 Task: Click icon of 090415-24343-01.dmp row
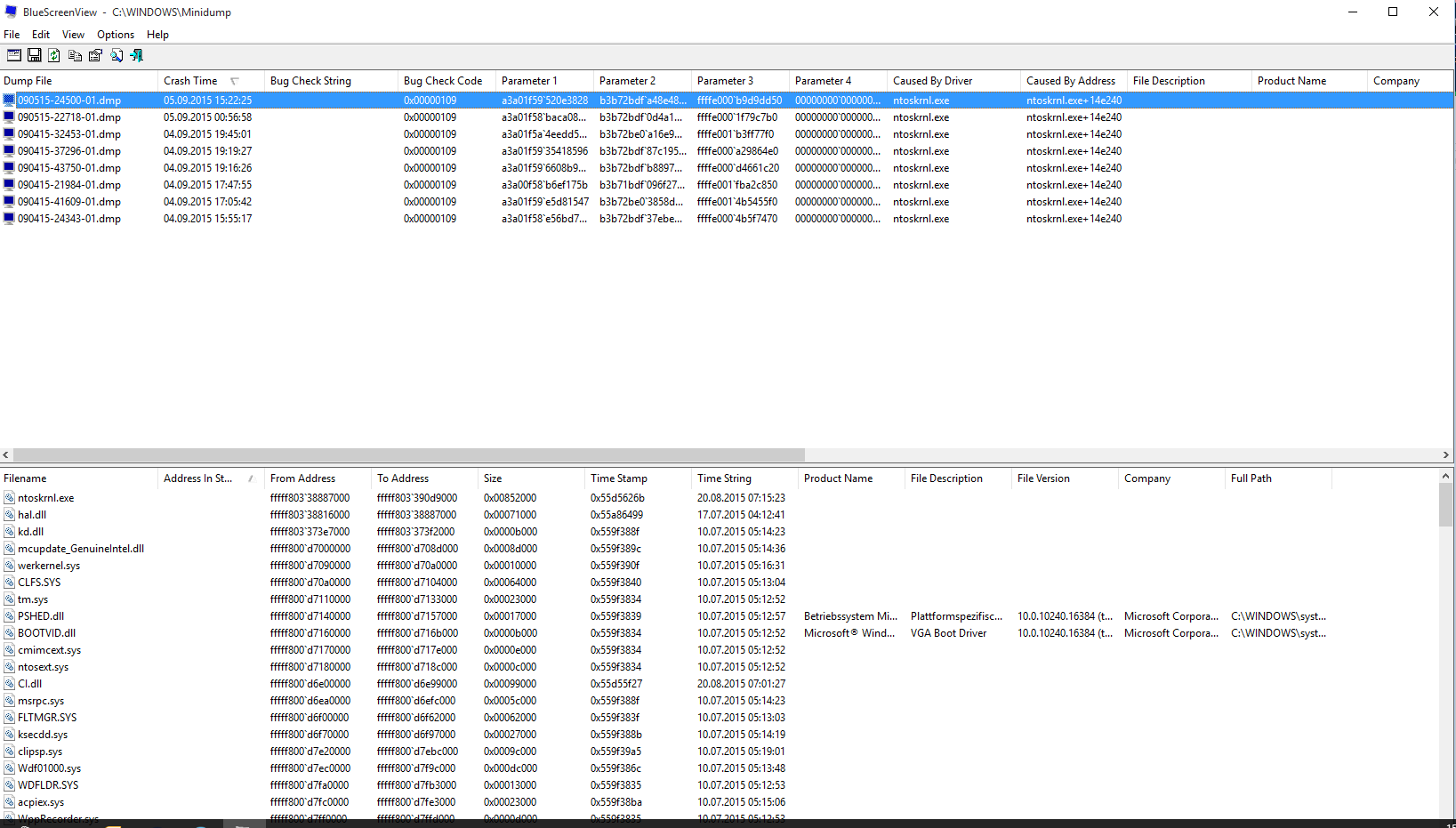click(x=9, y=218)
